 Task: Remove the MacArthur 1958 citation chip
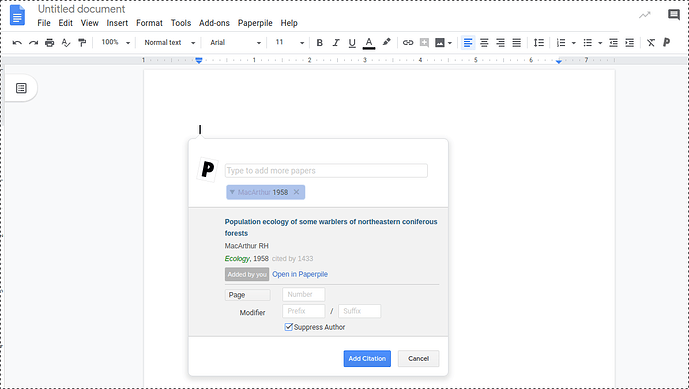297,192
